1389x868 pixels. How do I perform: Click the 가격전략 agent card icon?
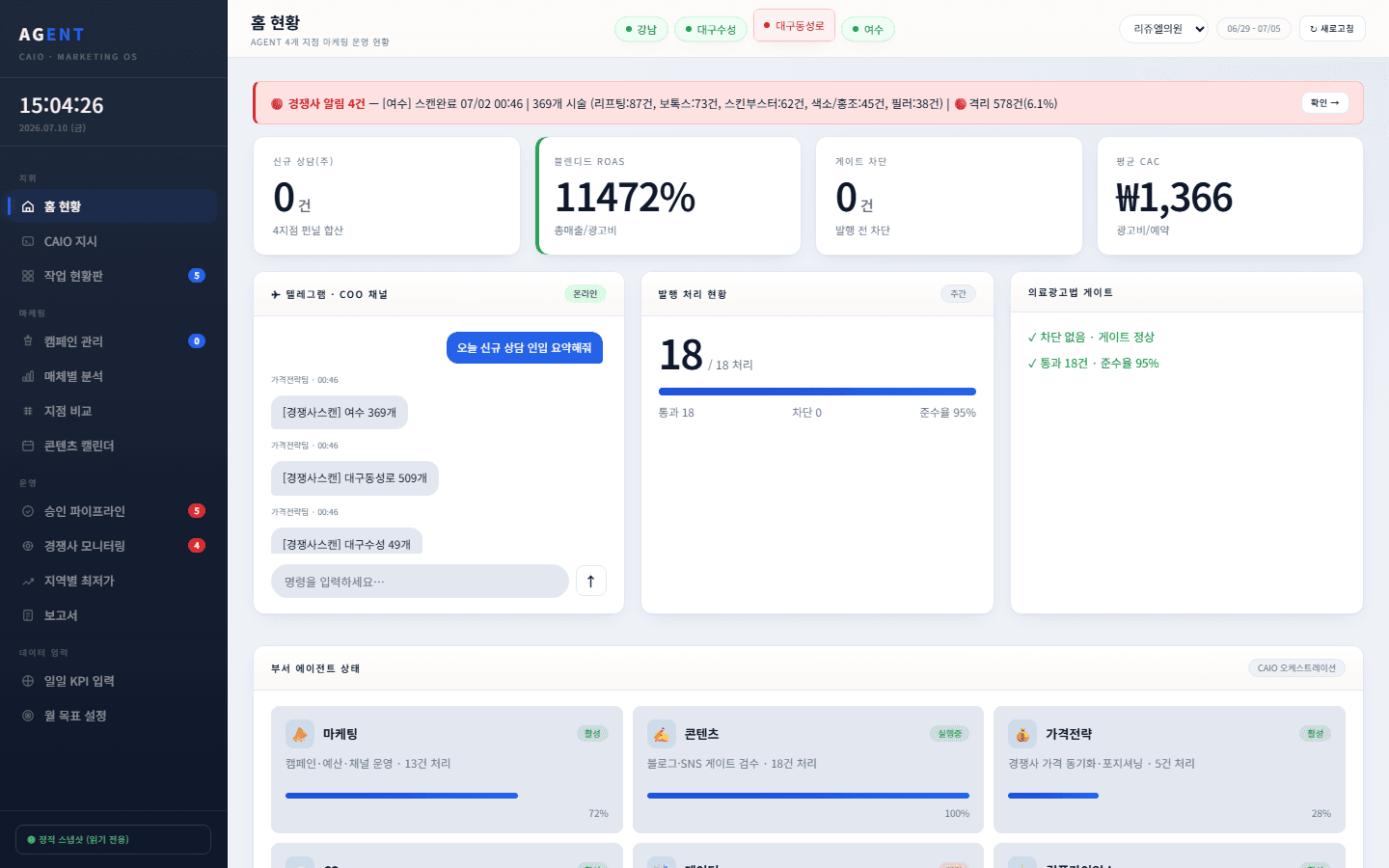pyautogui.click(x=1022, y=734)
